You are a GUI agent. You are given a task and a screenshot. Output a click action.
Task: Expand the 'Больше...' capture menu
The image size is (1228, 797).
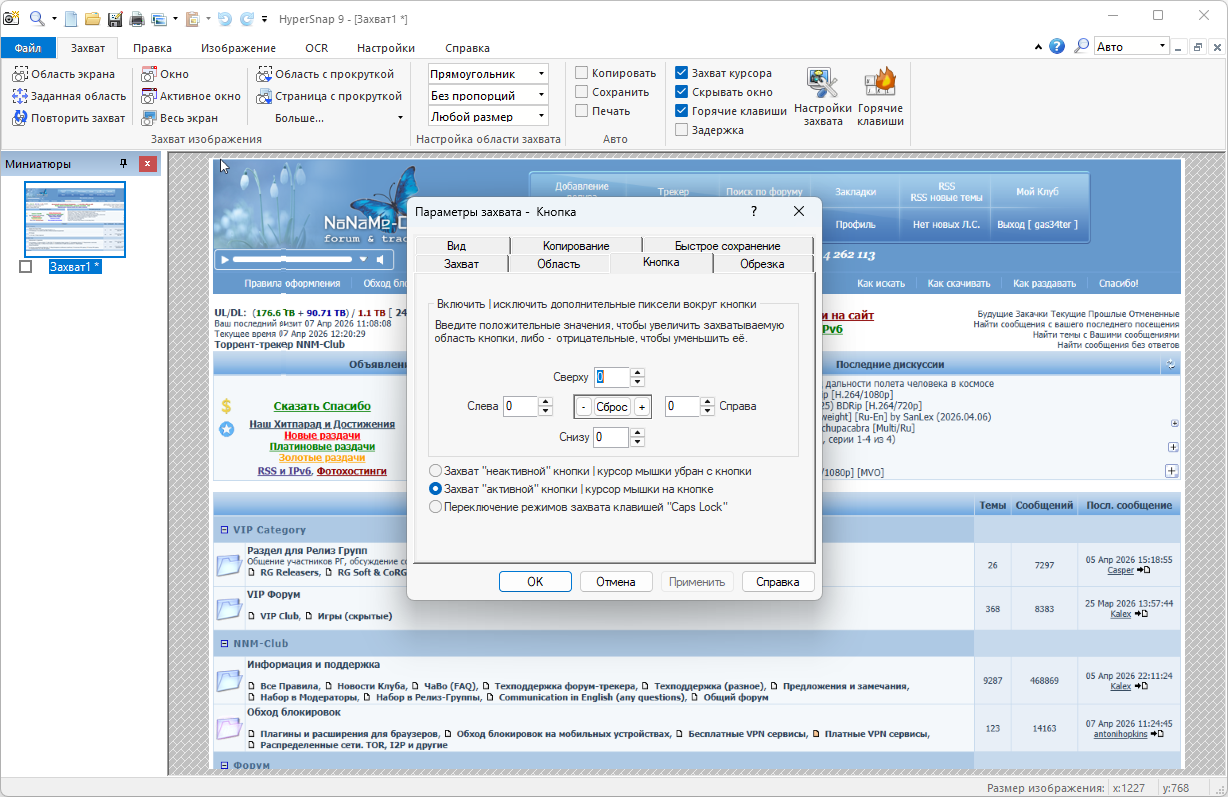pyautogui.click(x=330, y=118)
